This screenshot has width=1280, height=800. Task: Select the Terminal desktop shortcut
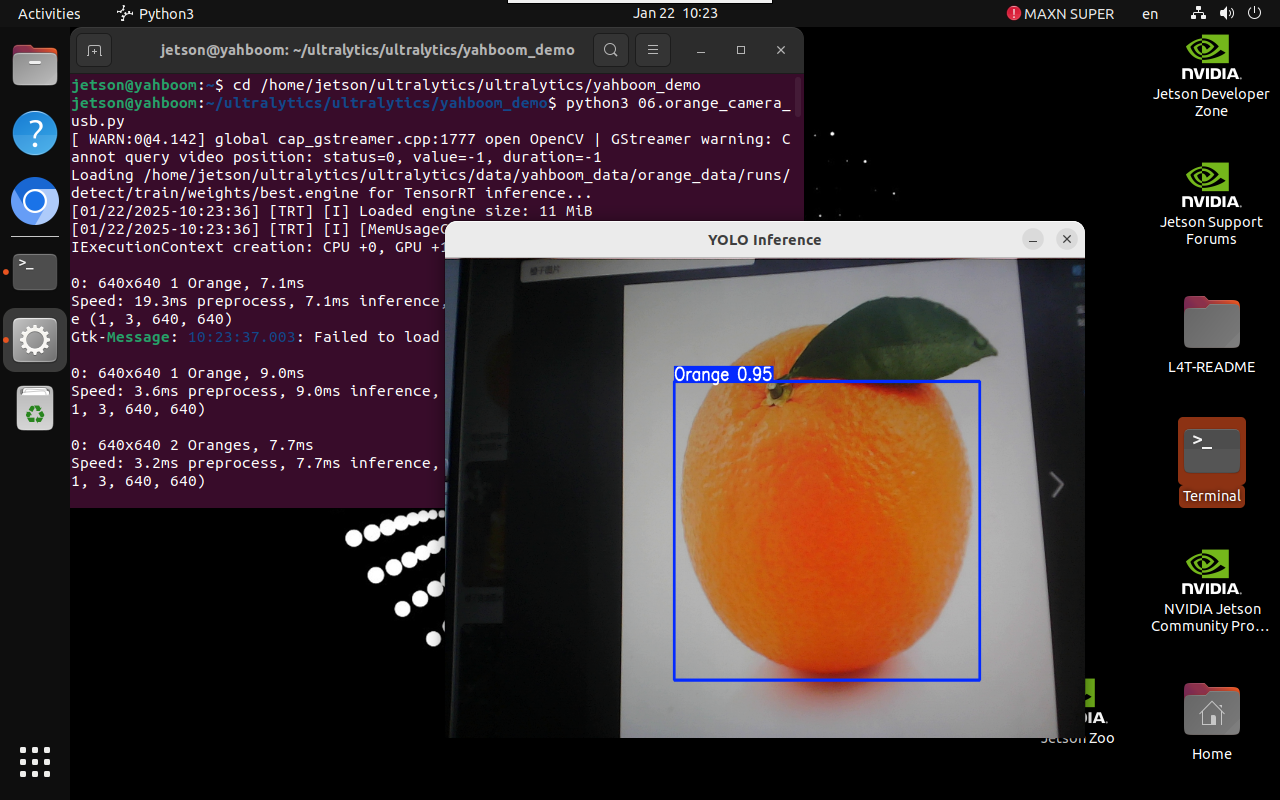pyautogui.click(x=1211, y=462)
